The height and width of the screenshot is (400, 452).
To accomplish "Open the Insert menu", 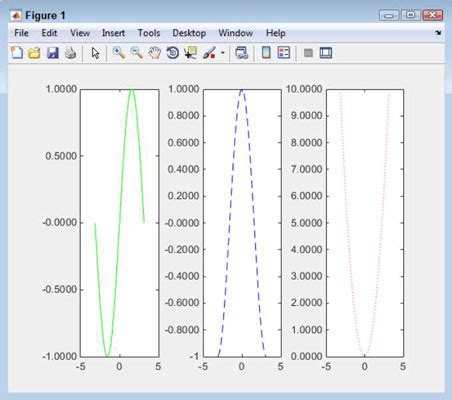I will [113, 33].
